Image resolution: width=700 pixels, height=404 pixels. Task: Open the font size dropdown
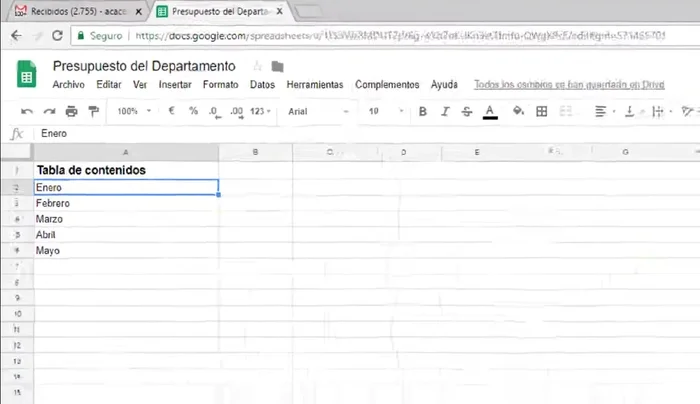coord(386,111)
